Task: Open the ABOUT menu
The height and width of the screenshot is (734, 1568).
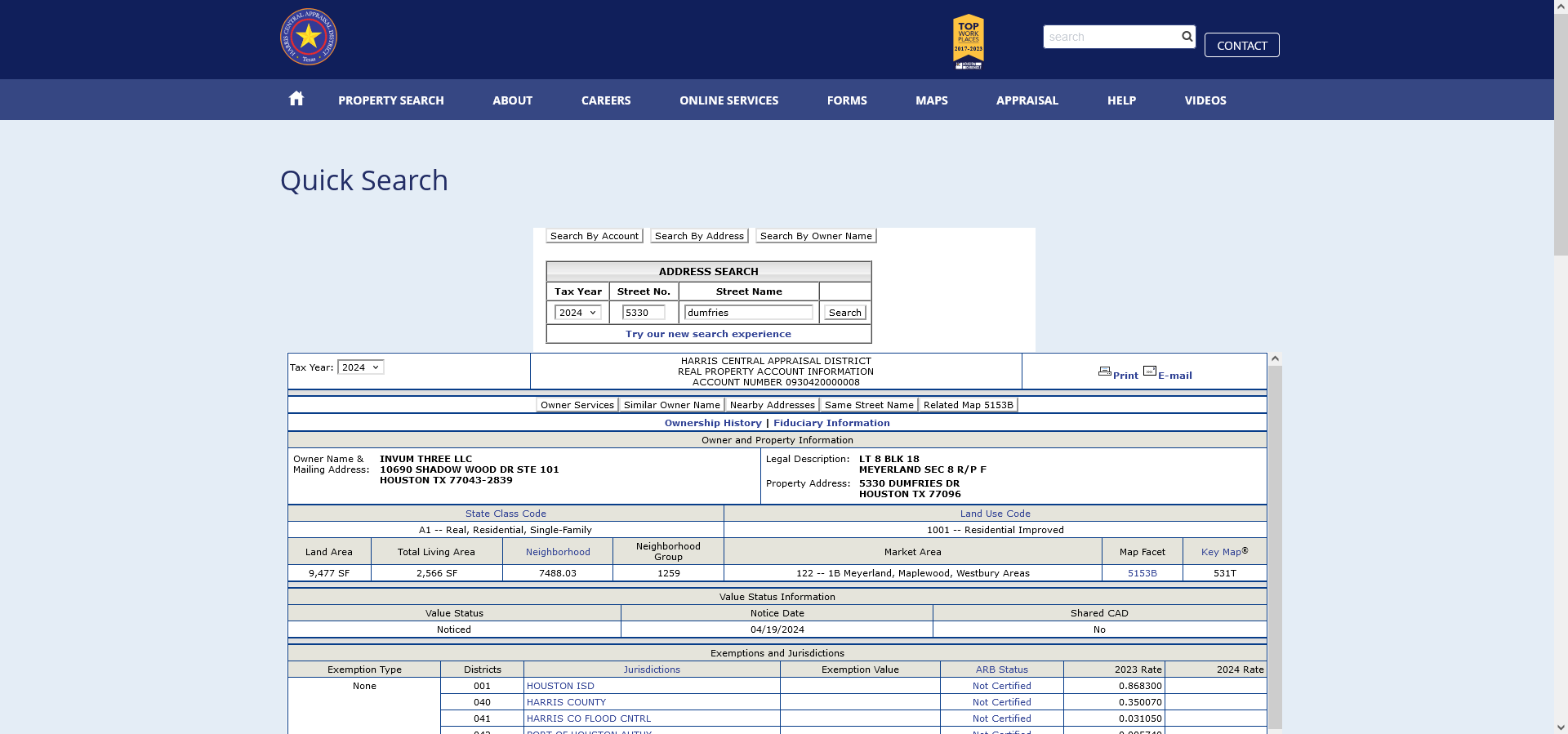Action: pos(513,100)
